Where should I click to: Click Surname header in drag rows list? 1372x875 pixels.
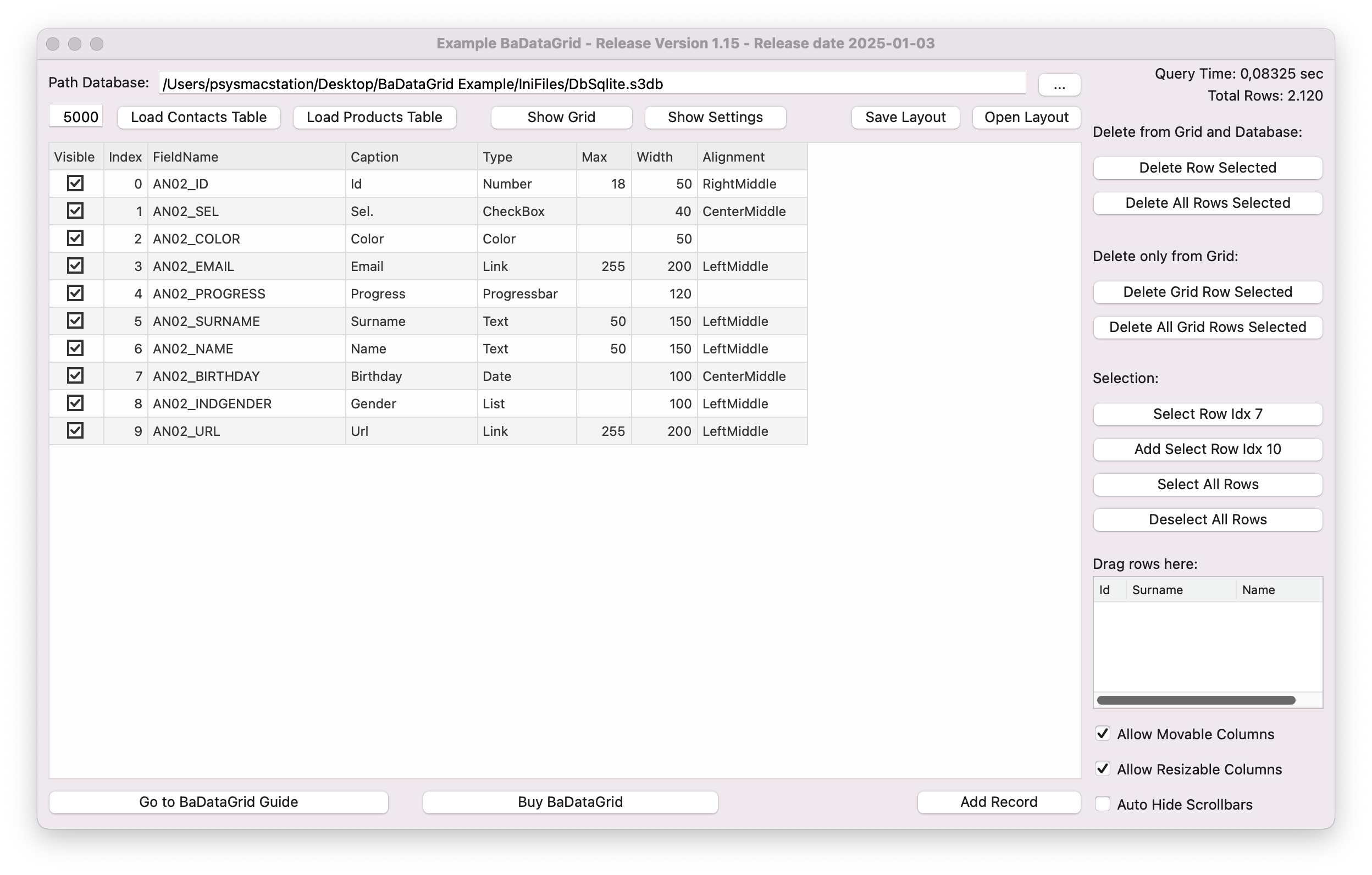pyautogui.click(x=1181, y=590)
